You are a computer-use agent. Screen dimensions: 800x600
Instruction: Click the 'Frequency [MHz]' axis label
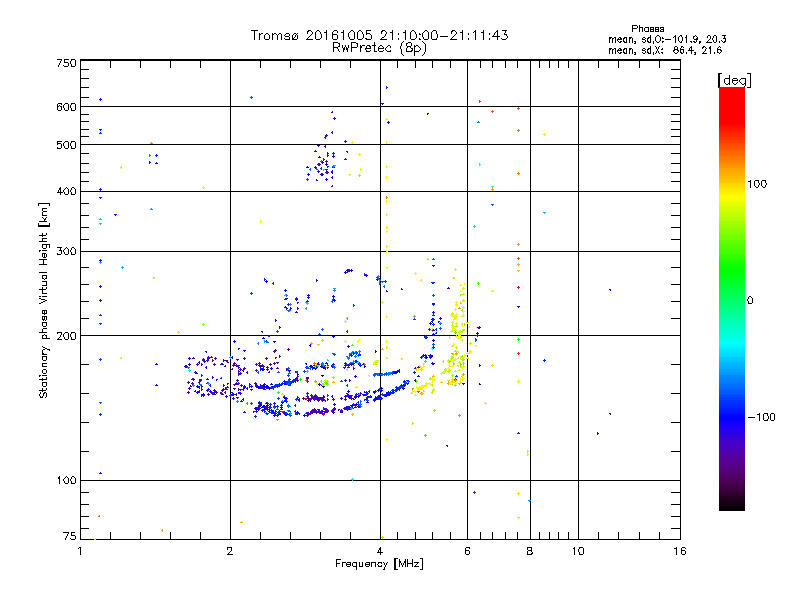tap(379, 564)
